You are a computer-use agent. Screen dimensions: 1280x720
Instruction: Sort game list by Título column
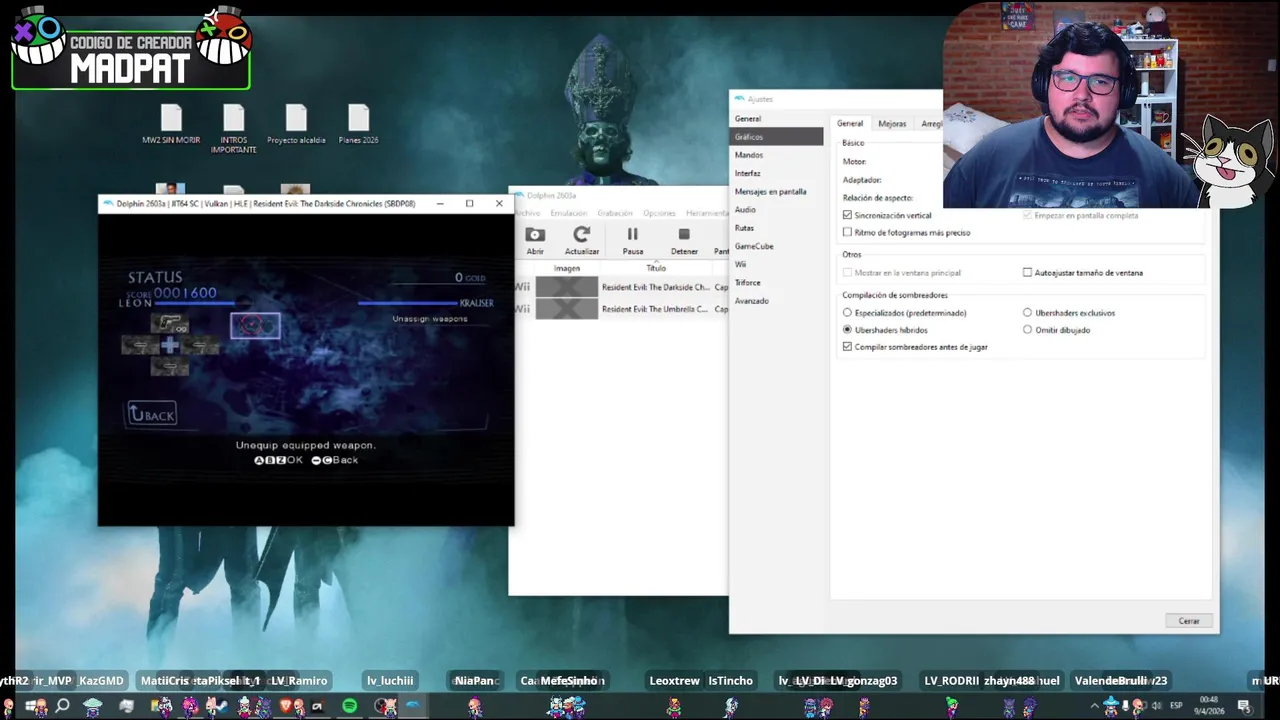click(656, 268)
